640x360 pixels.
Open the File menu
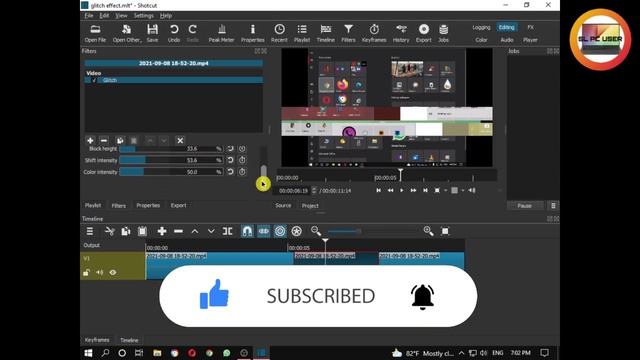[x=89, y=16]
